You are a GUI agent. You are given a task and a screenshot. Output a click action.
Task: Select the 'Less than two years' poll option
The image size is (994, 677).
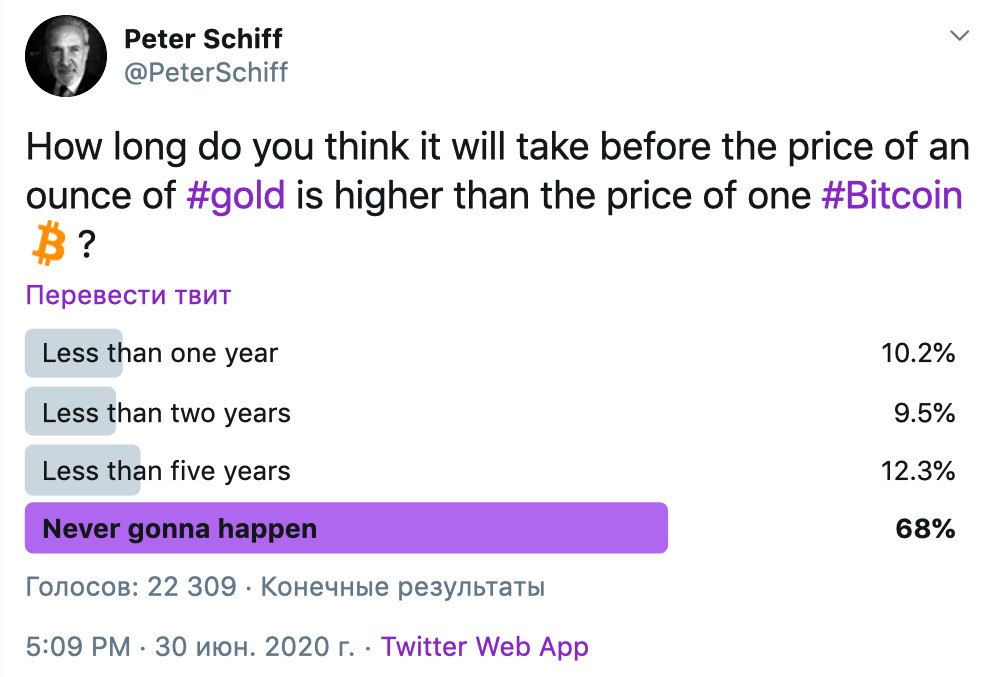(166, 412)
